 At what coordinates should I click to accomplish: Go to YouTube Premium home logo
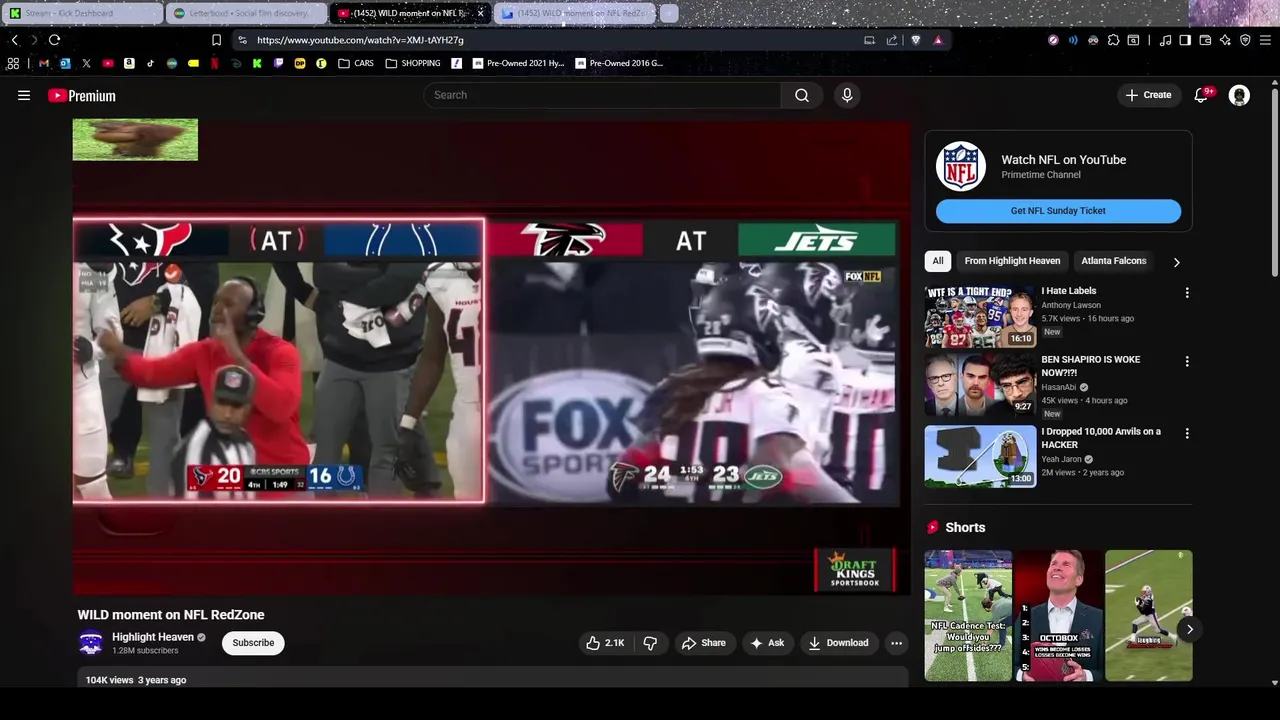coord(82,96)
